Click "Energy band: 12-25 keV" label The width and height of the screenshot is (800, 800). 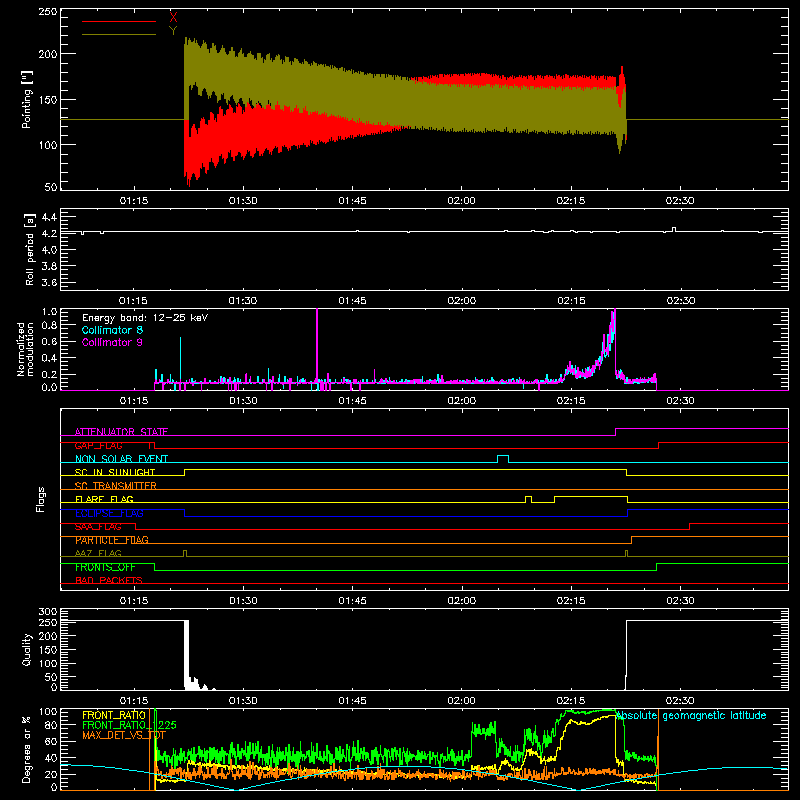145,318
